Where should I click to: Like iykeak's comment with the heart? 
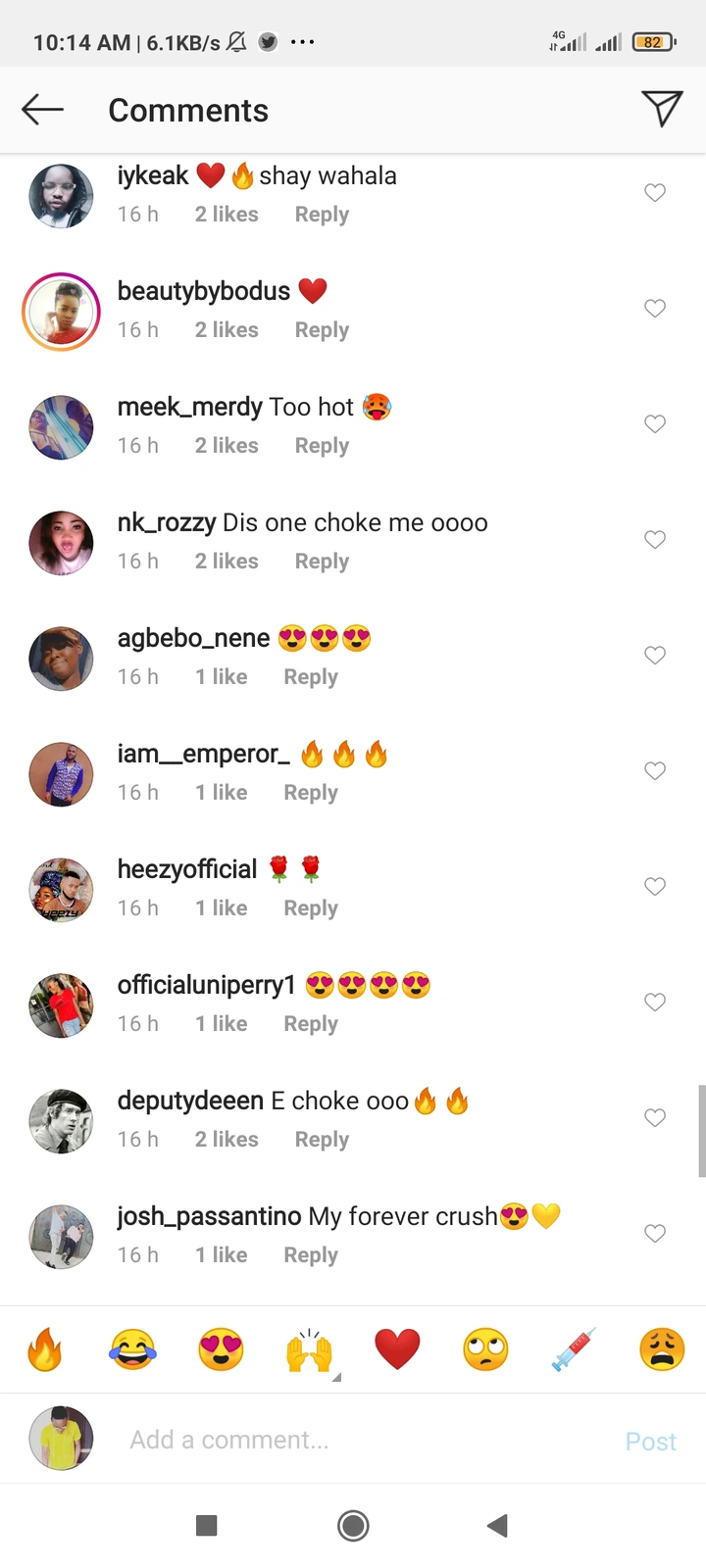pyautogui.click(x=655, y=193)
